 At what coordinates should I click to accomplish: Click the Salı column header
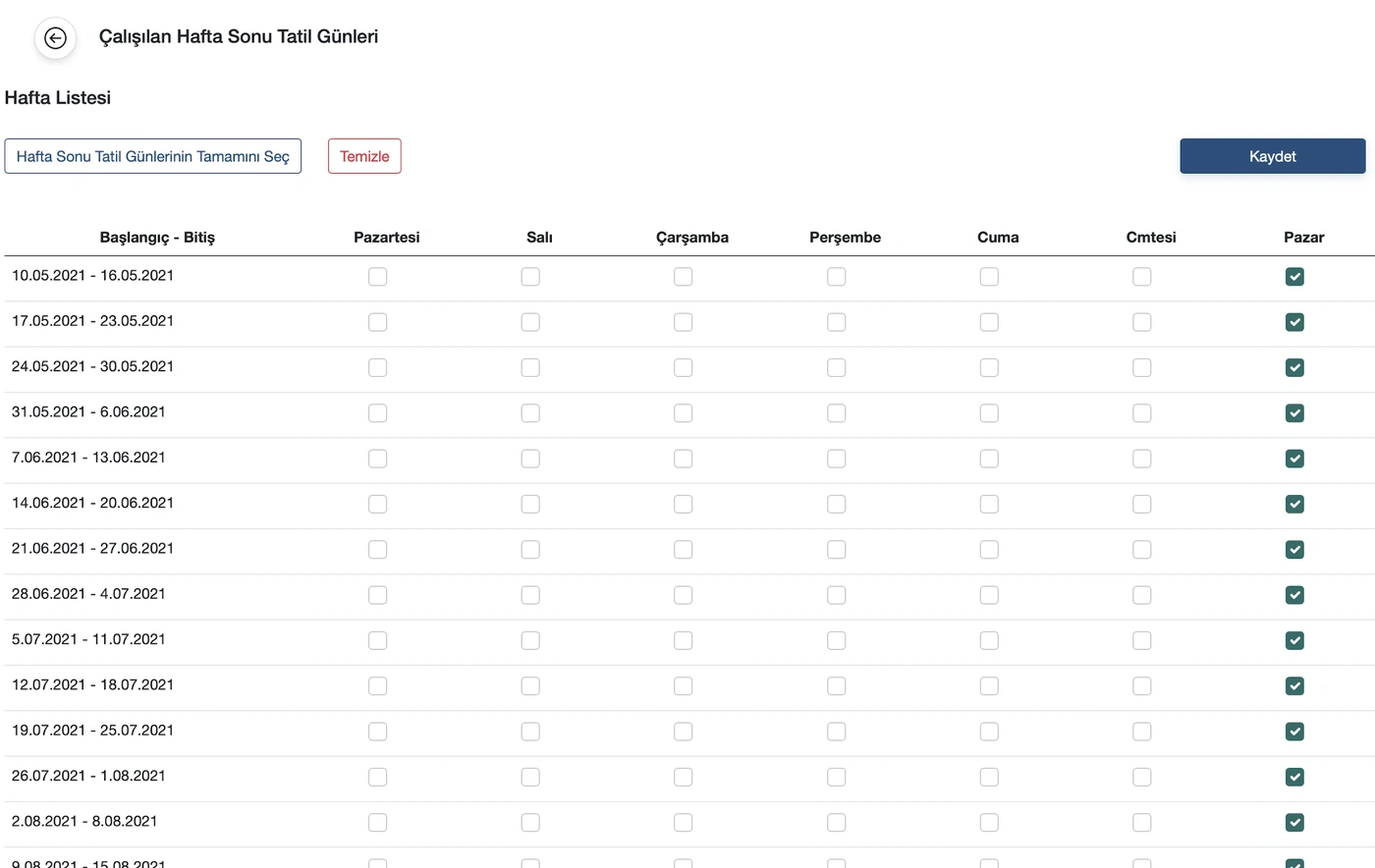coord(539,238)
